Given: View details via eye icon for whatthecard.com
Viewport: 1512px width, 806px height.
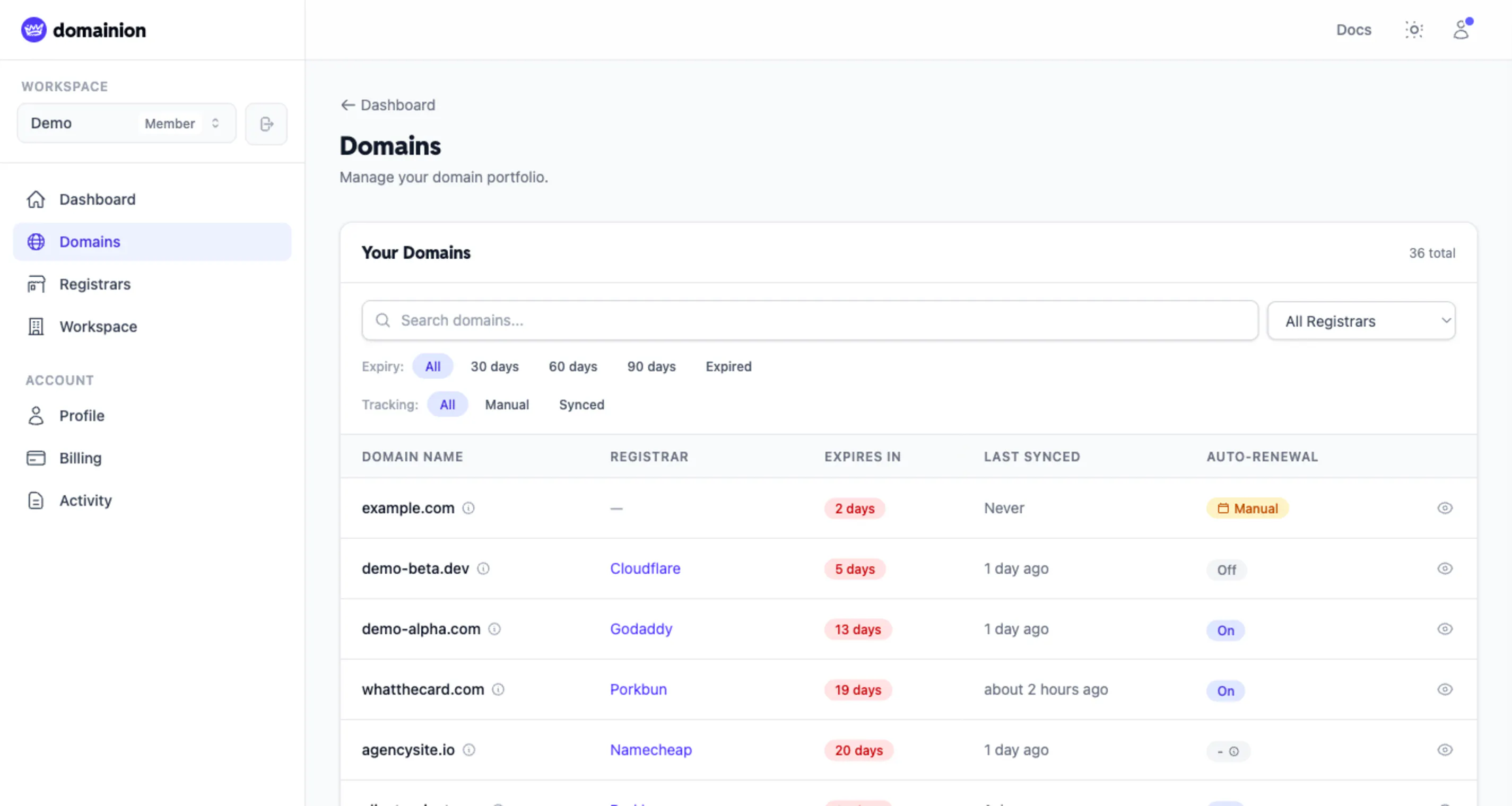Looking at the screenshot, I should (x=1445, y=689).
